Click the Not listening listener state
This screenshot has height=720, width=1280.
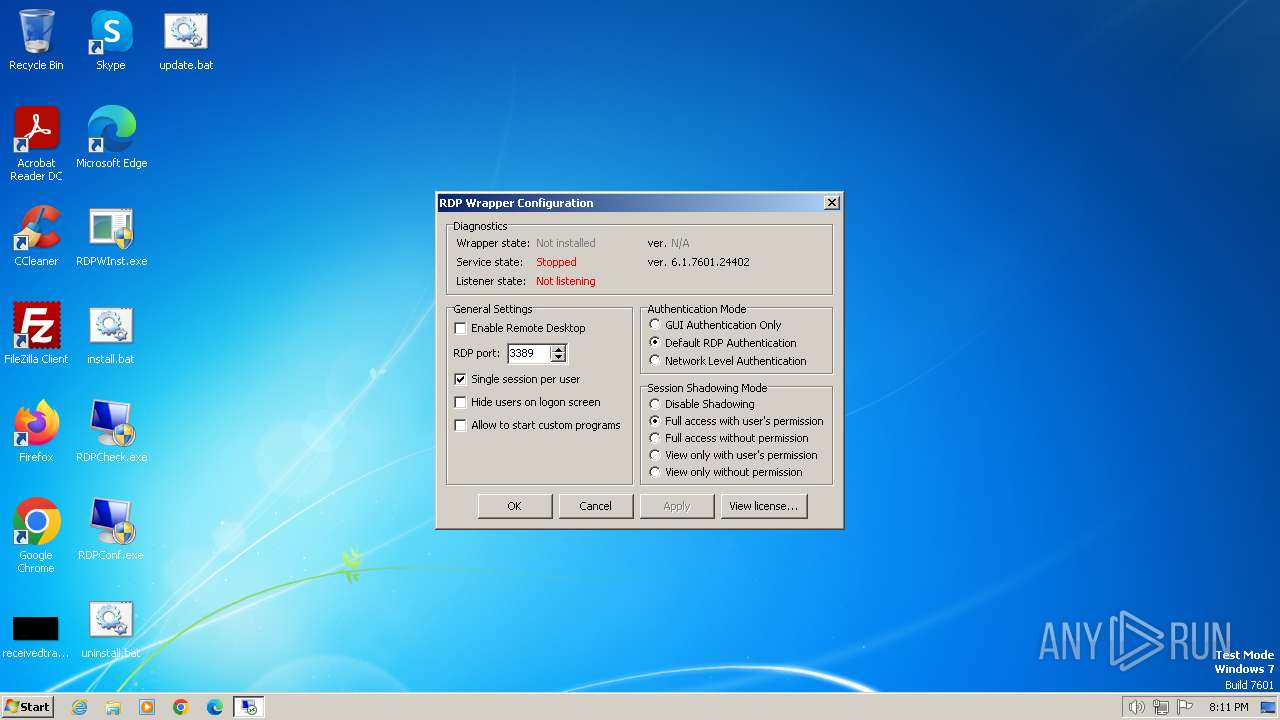(566, 281)
